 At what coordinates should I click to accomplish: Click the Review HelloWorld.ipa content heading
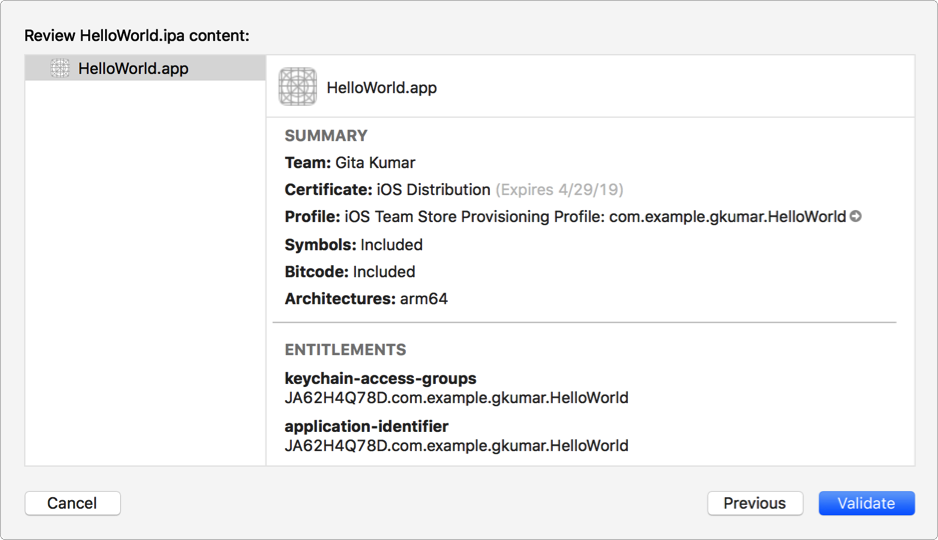[137, 36]
